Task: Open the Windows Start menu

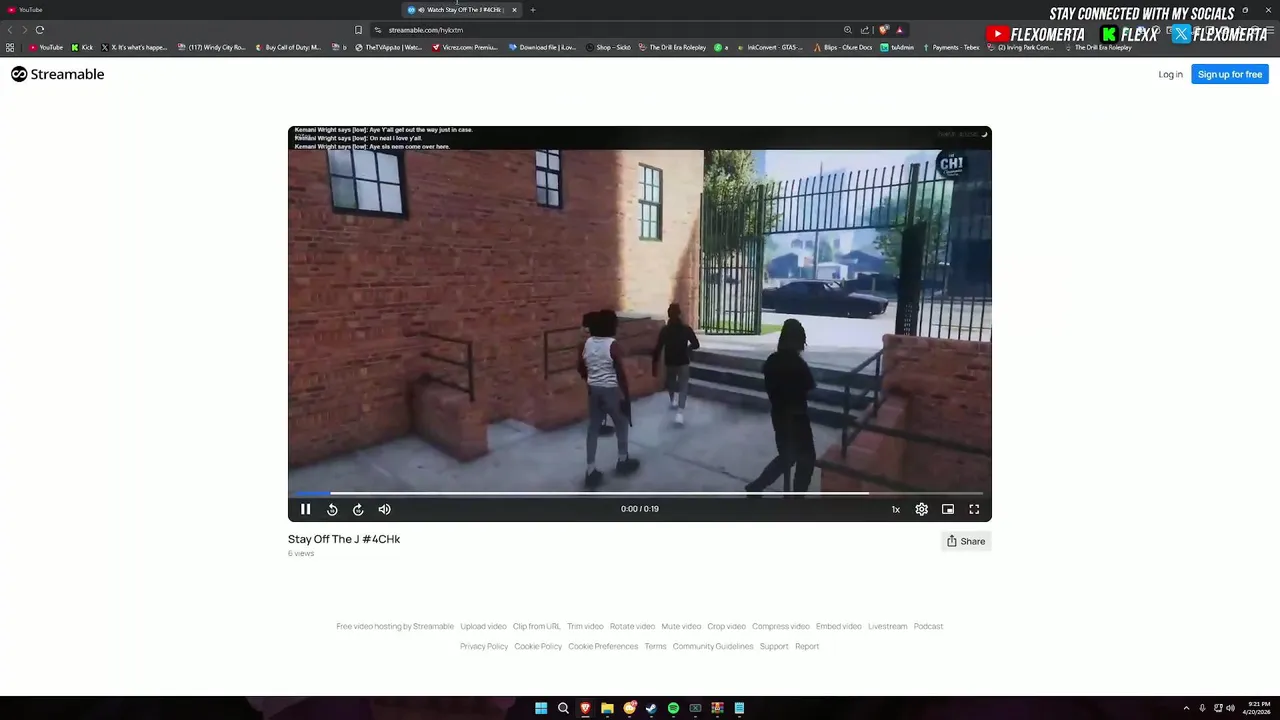Action: [541, 708]
